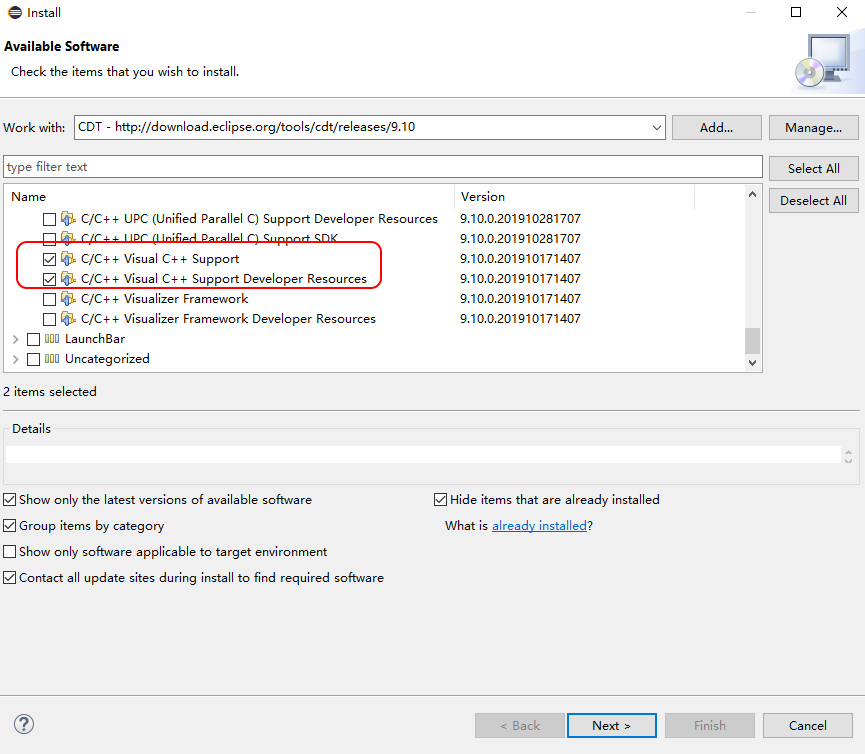Open the already installed link

click(x=539, y=524)
